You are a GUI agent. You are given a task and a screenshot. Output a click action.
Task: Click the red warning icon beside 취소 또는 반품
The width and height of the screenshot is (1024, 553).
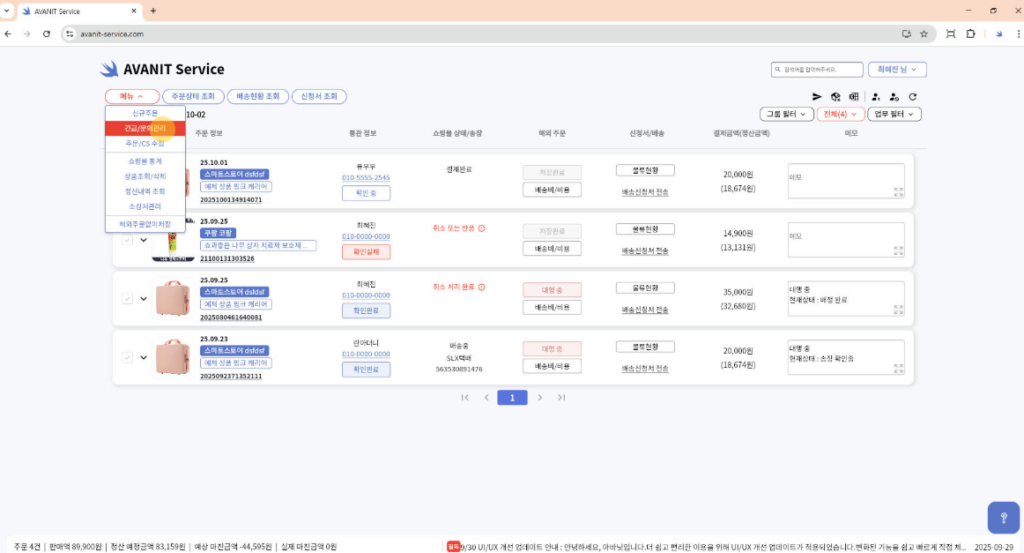(481, 228)
